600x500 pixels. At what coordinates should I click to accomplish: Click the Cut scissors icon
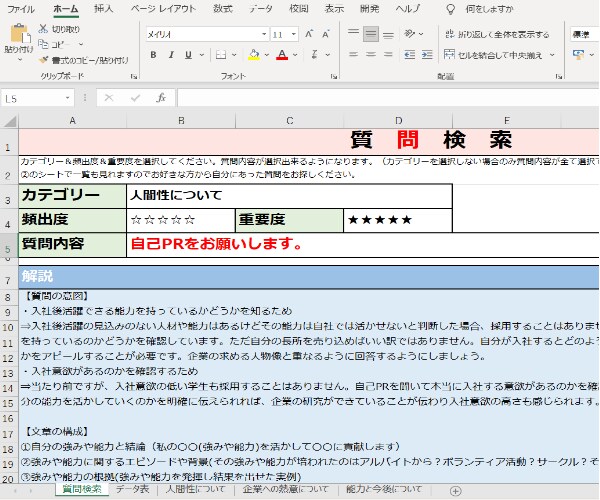[x=43, y=29]
